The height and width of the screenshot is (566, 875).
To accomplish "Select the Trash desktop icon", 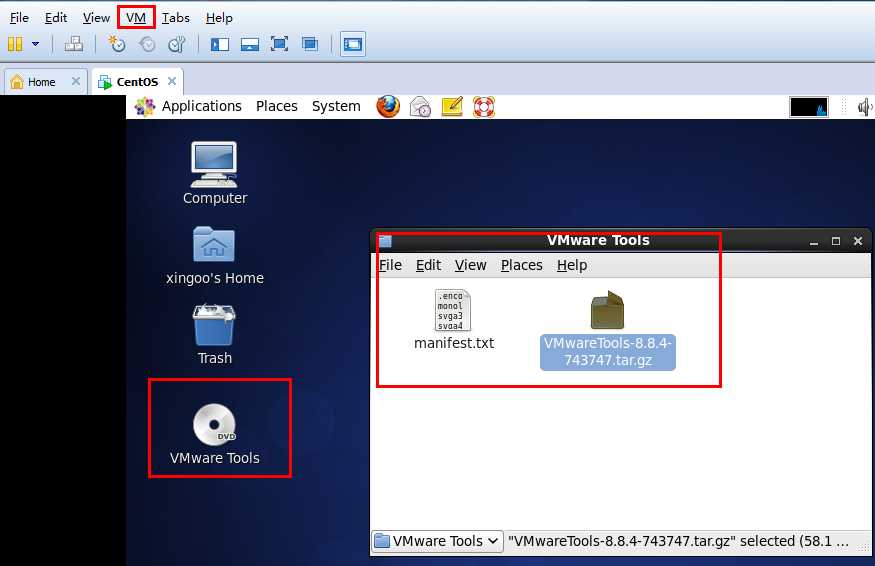I will (x=215, y=335).
